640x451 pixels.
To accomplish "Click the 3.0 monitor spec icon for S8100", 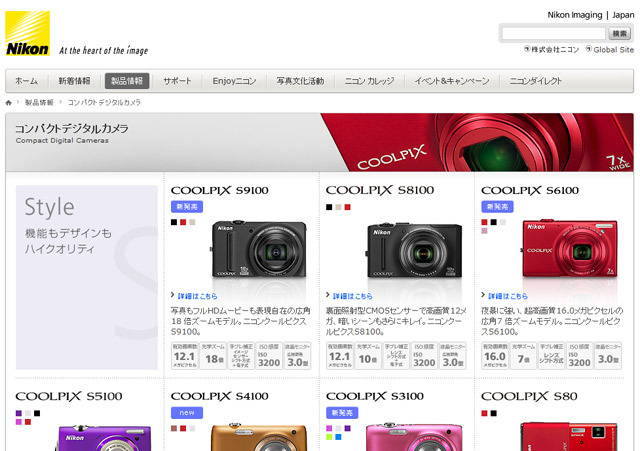I will pos(452,356).
